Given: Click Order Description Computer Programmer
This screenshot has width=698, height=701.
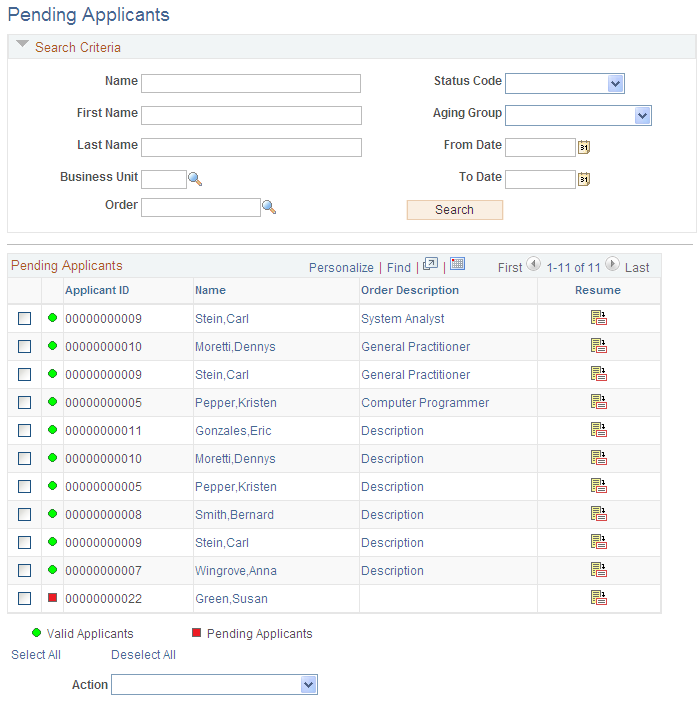Looking at the screenshot, I should pos(425,403).
